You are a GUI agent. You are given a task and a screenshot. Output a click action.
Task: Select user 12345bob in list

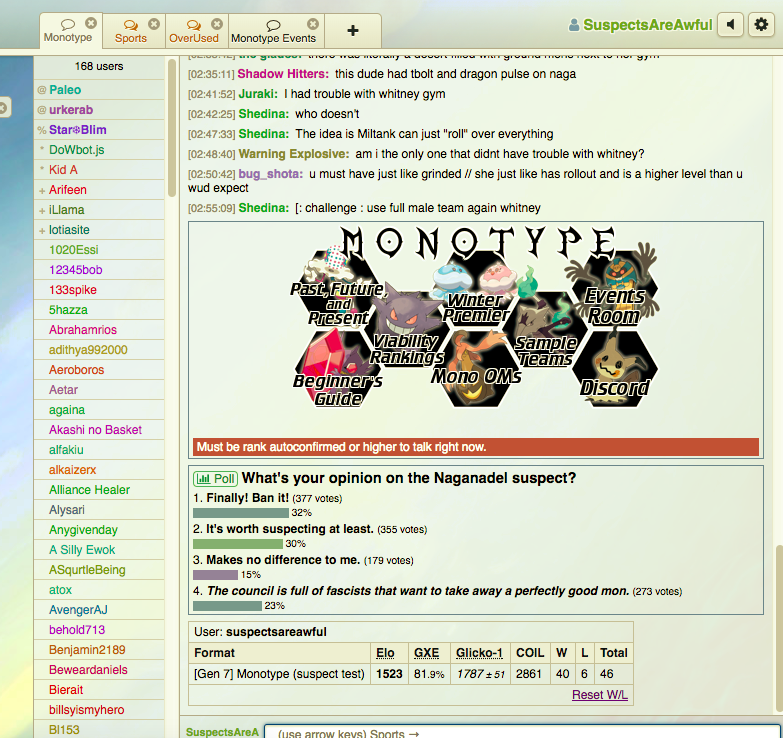(99, 270)
